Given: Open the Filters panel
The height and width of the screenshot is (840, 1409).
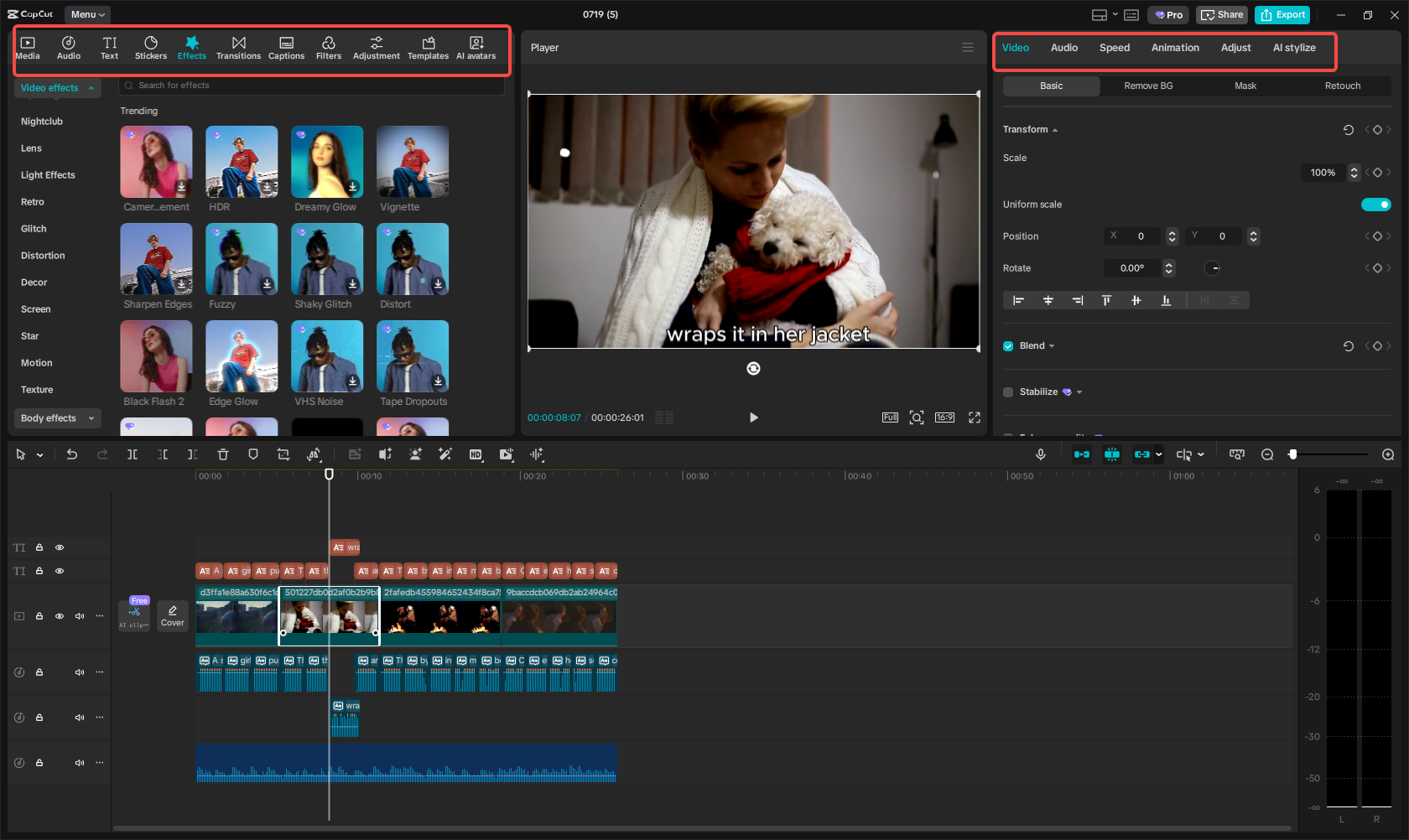Looking at the screenshot, I should coord(329,46).
